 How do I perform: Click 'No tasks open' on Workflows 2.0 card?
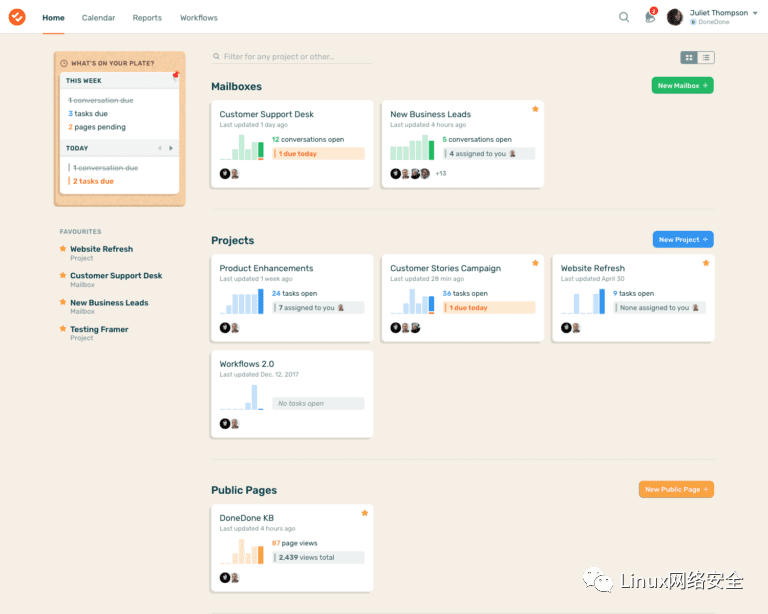pyautogui.click(x=318, y=403)
